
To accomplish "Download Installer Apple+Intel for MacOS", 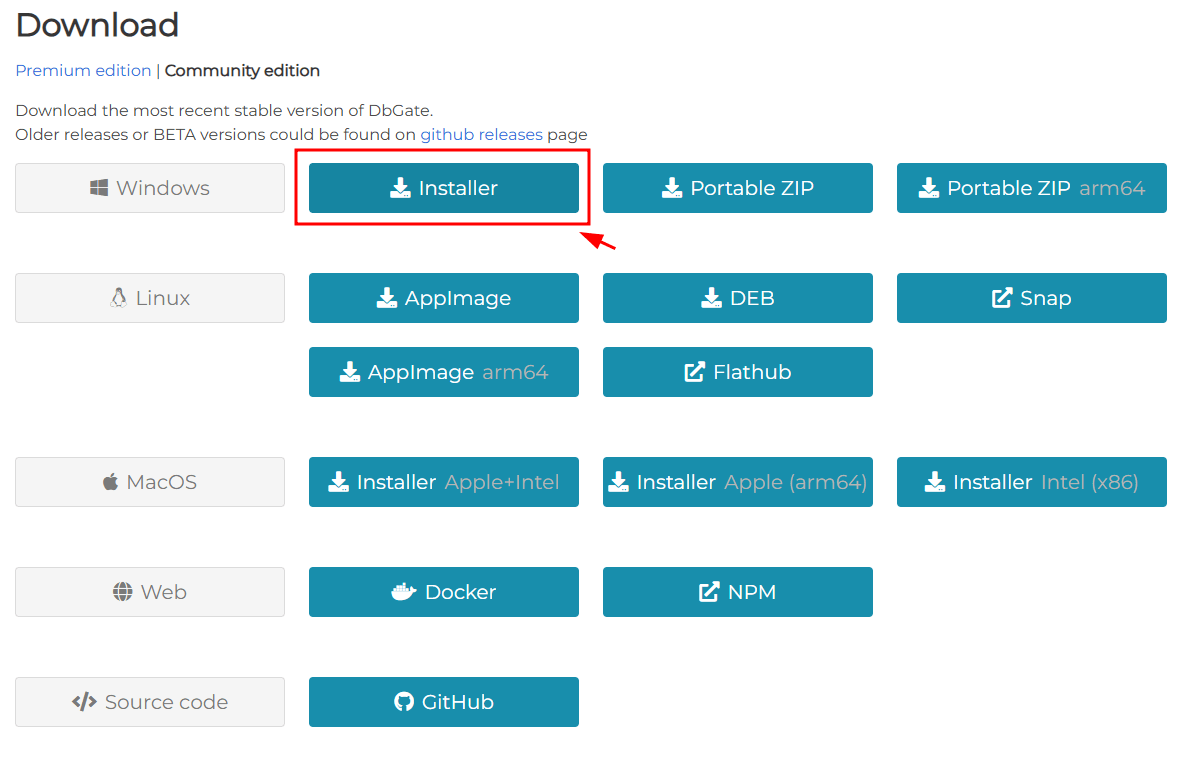I will (444, 482).
